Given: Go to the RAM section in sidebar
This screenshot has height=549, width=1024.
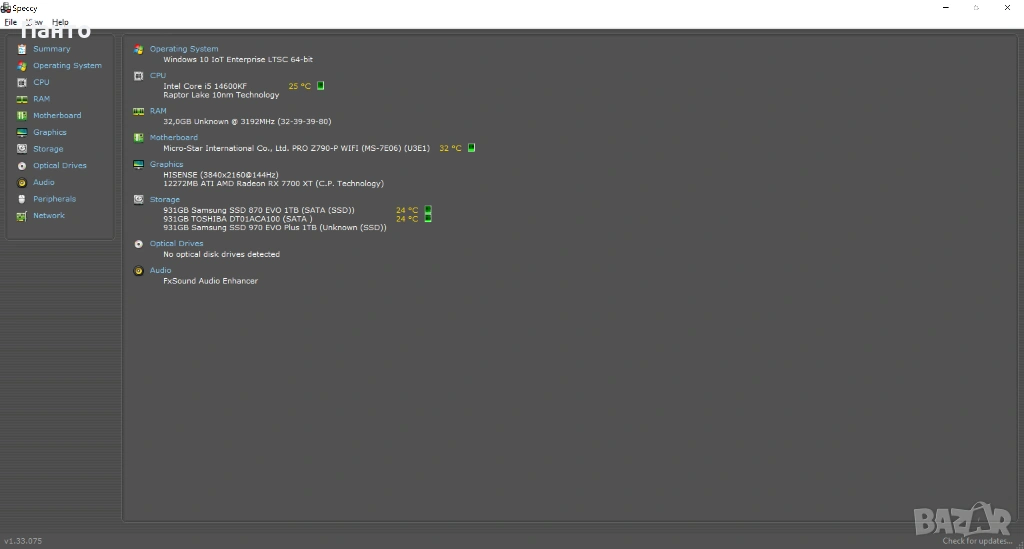Looking at the screenshot, I should [41, 99].
